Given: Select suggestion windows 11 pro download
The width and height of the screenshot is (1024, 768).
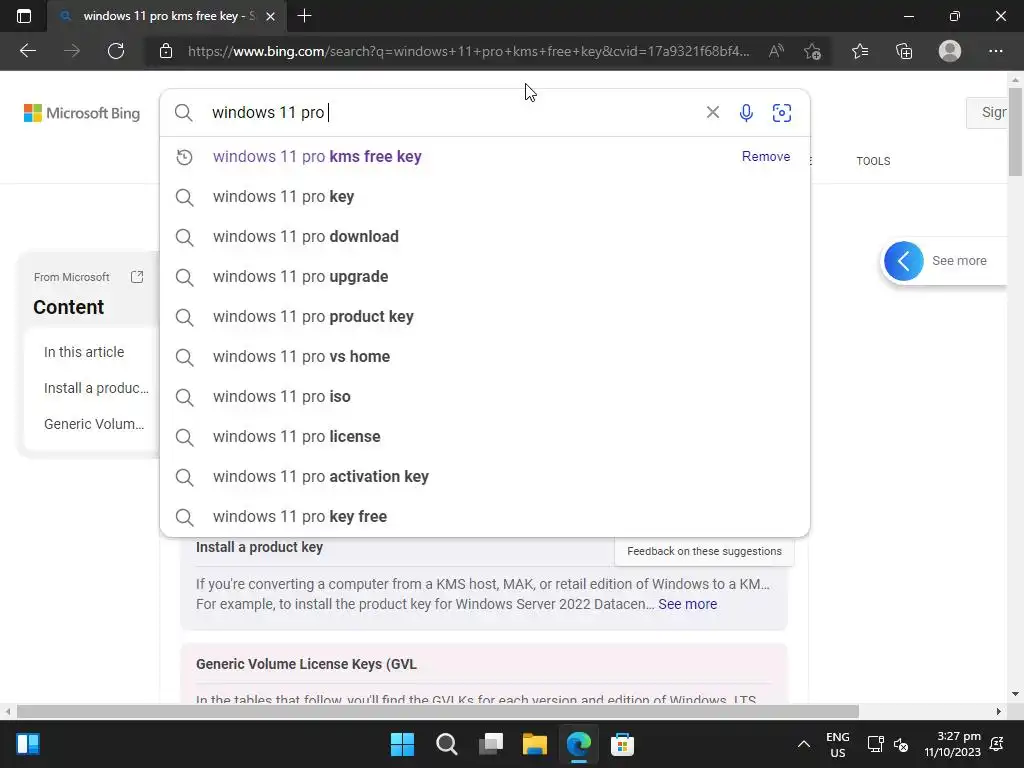Looking at the screenshot, I should click(485, 236).
